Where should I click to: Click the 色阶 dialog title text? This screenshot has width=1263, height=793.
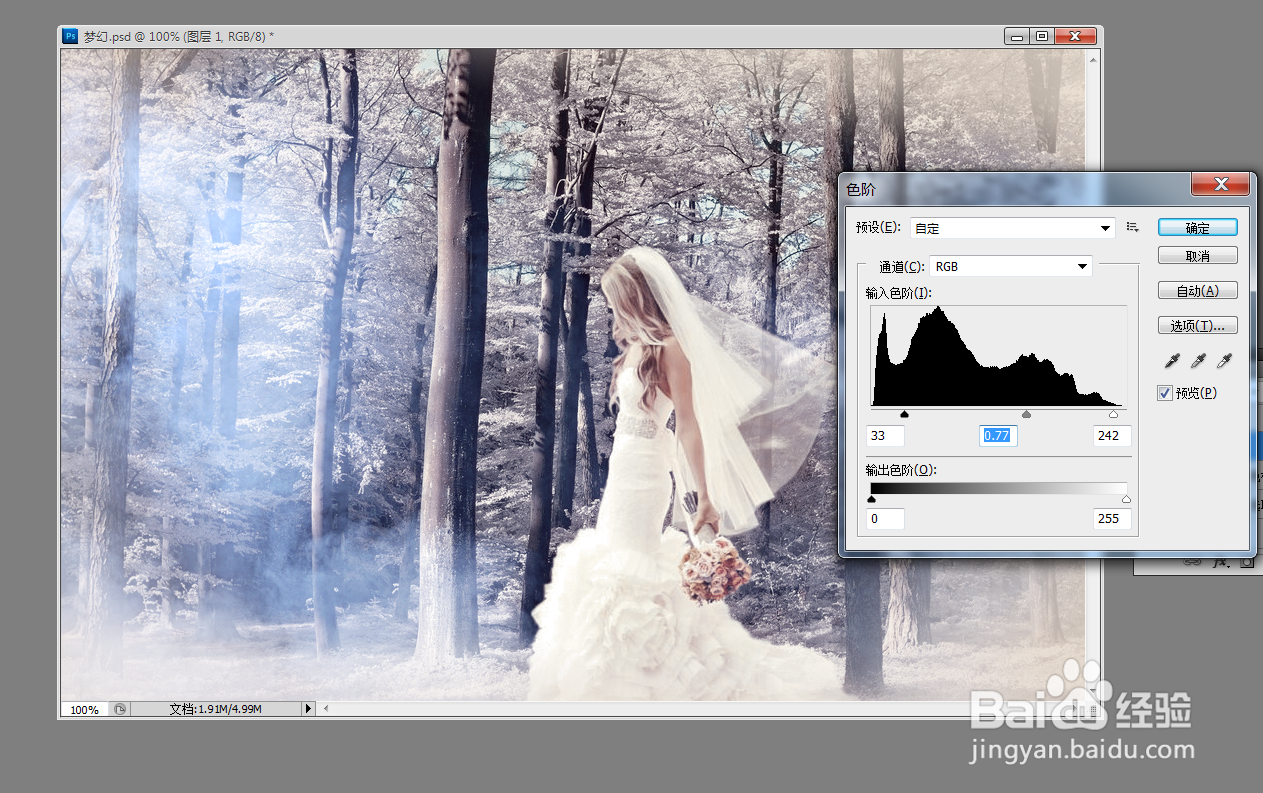pos(860,189)
